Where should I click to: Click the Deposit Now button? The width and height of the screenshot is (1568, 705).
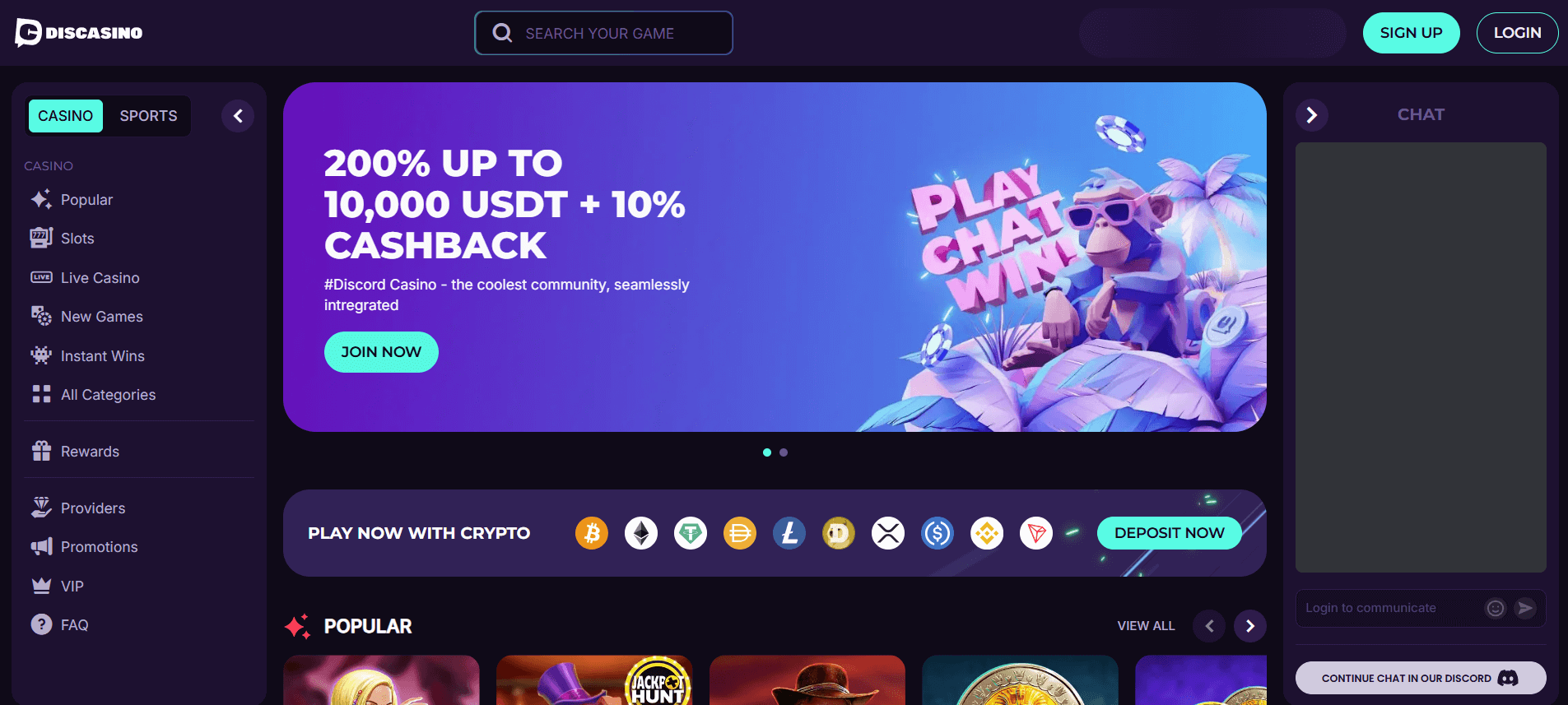(x=1170, y=533)
